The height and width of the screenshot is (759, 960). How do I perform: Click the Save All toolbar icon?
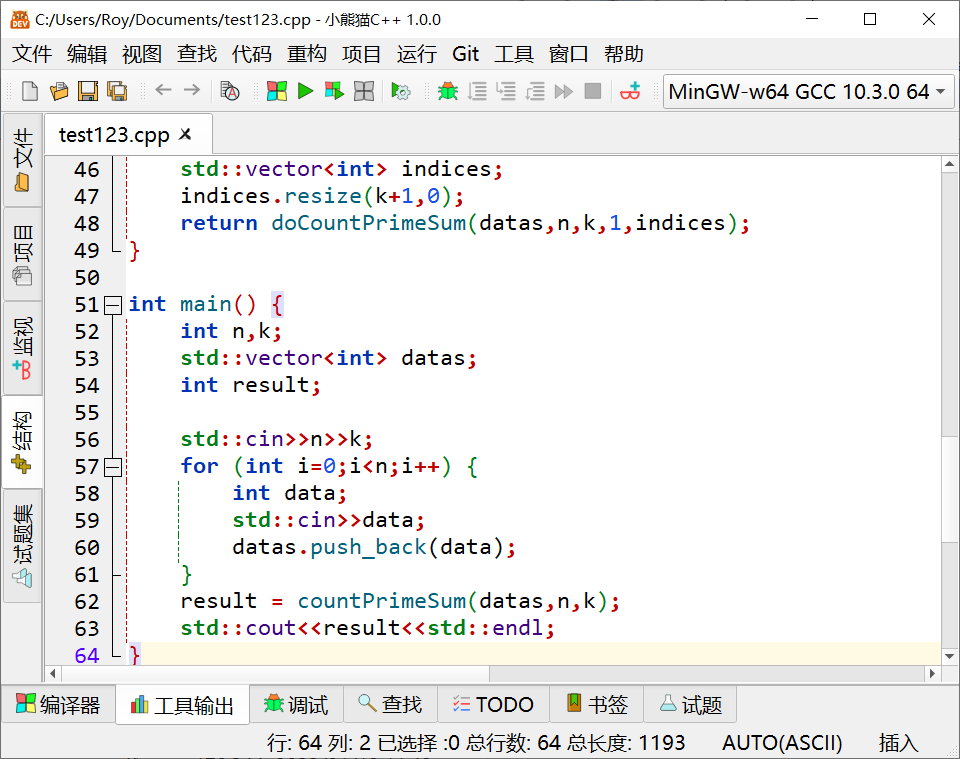click(x=117, y=91)
